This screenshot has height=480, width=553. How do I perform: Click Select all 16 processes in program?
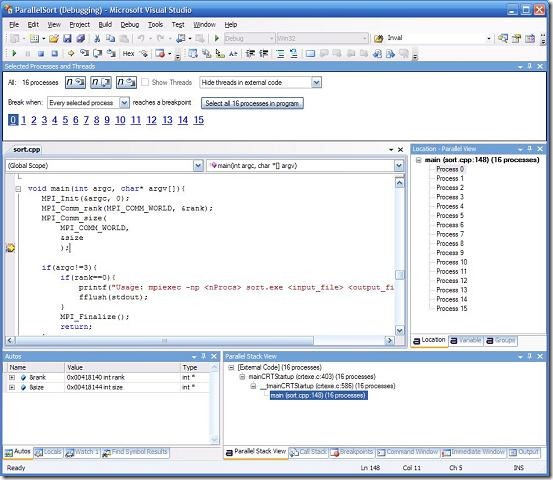pyautogui.click(x=252, y=103)
